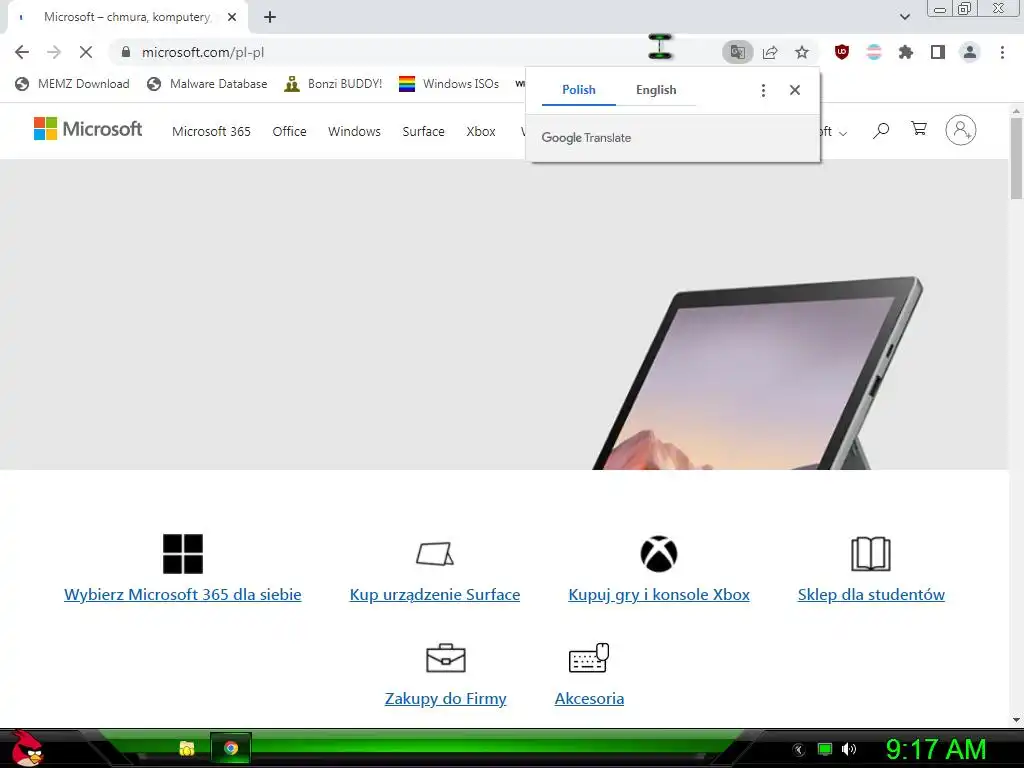Viewport: 1024px width, 768px height.
Task: Click the Surface device icon
Action: [x=435, y=554]
